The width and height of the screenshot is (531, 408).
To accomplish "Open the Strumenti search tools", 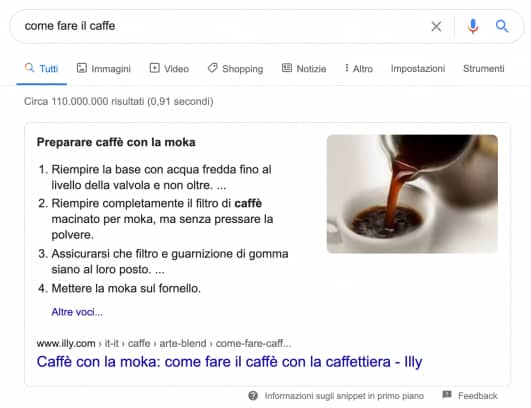I will (483, 68).
